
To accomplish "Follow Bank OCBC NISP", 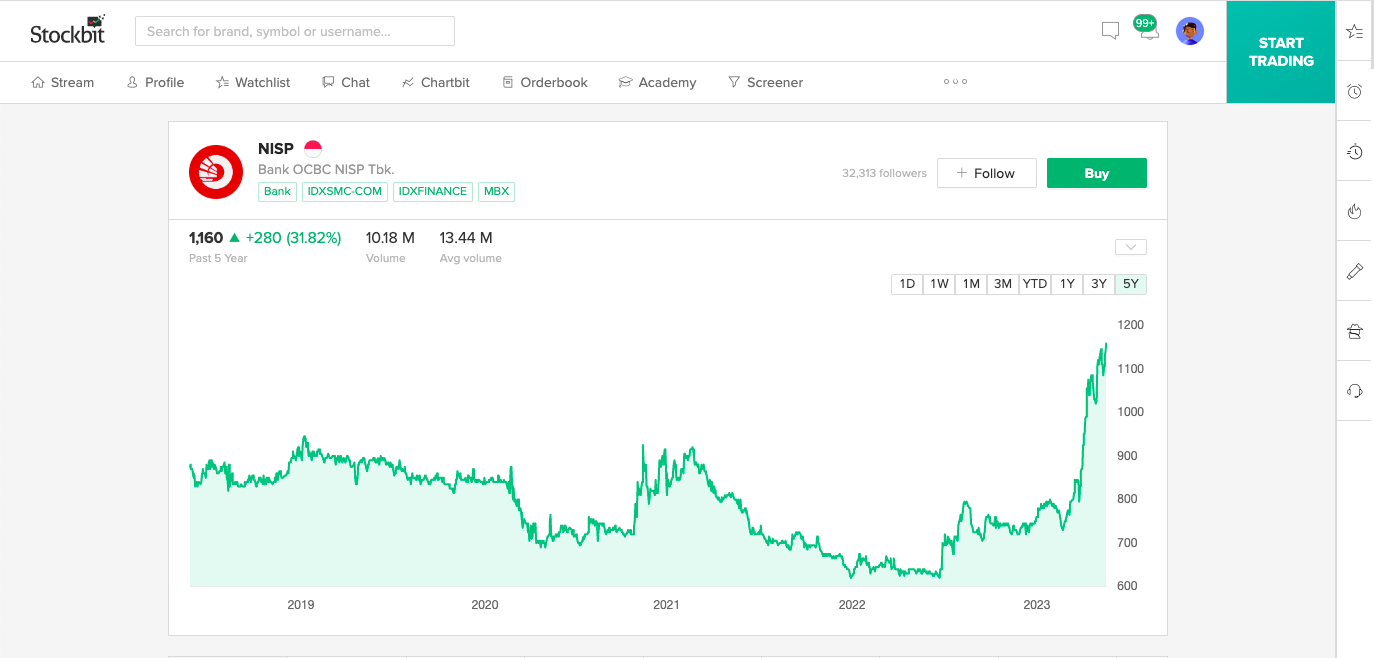I will coord(986,172).
